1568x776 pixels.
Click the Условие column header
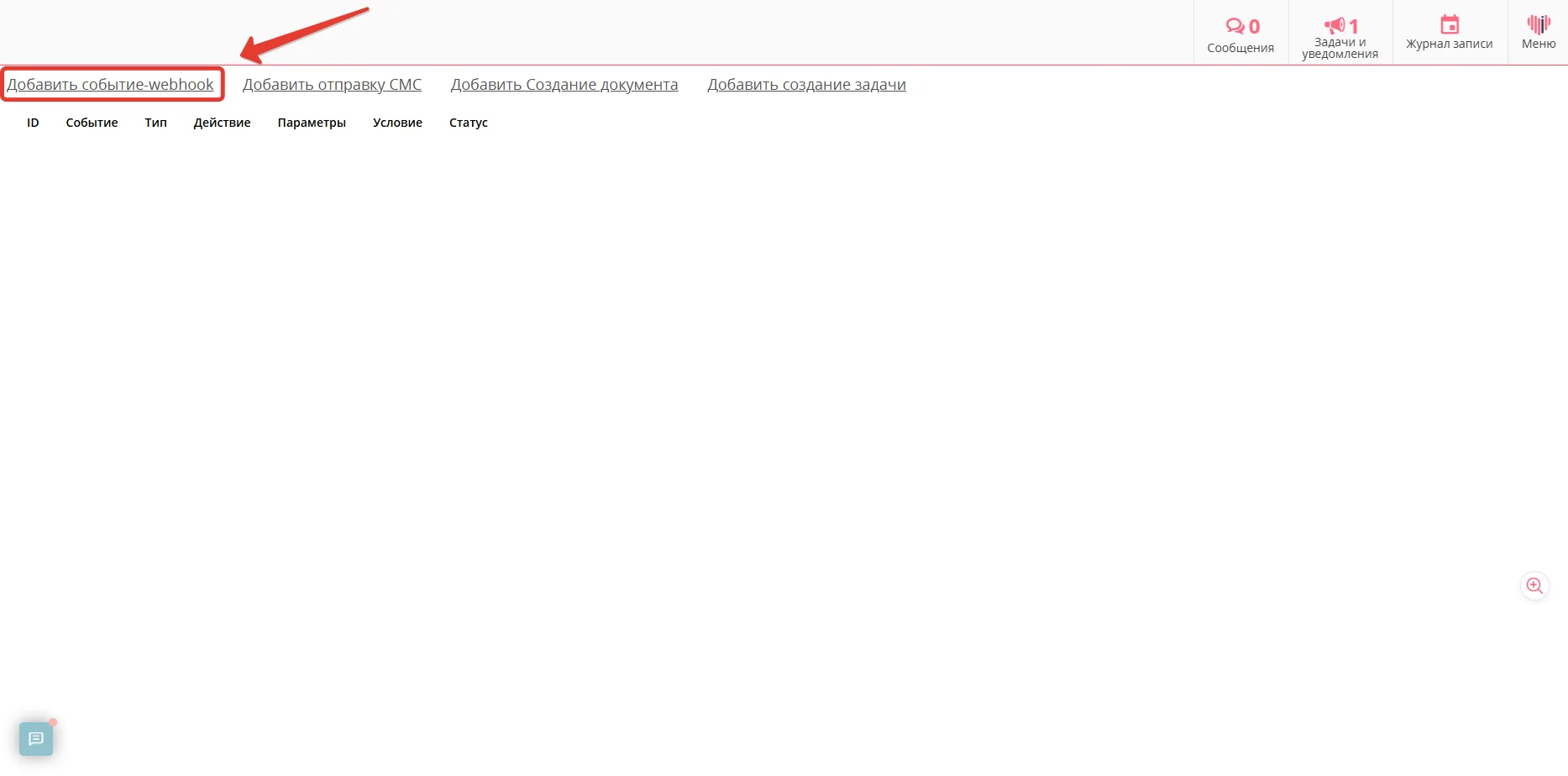click(x=397, y=123)
